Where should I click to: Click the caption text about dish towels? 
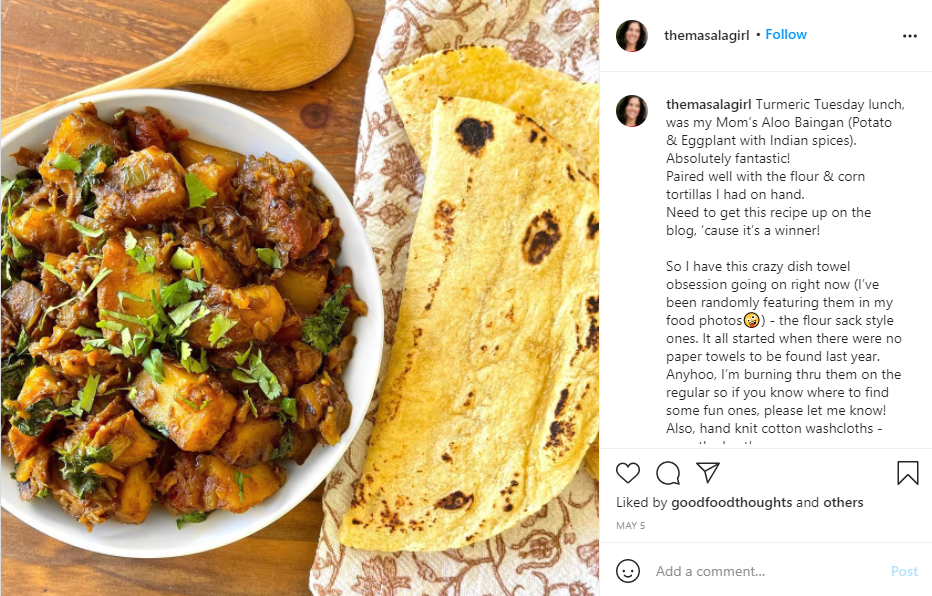[783, 347]
